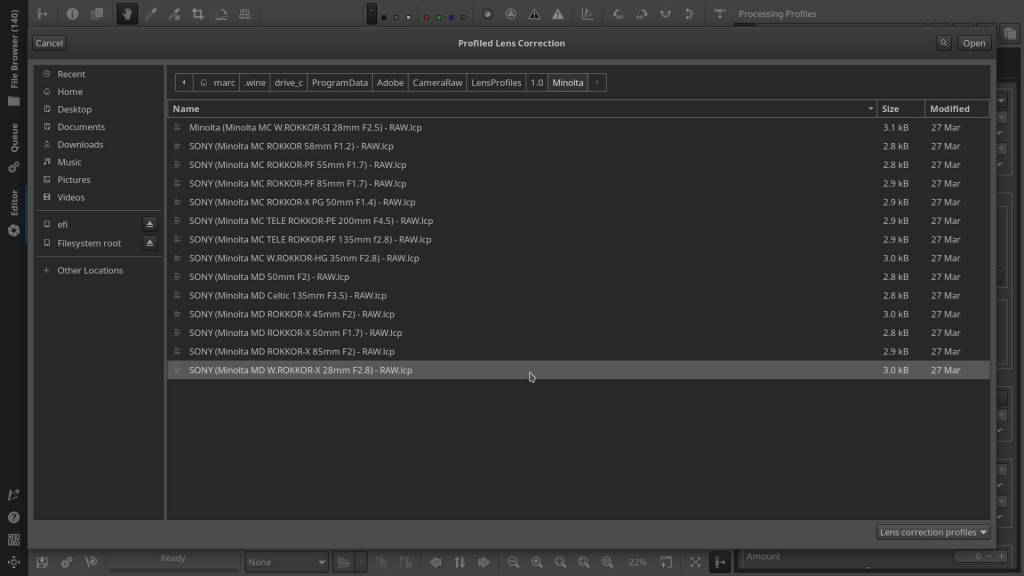Navigate back with path bar left arrow

(x=184, y=82)
